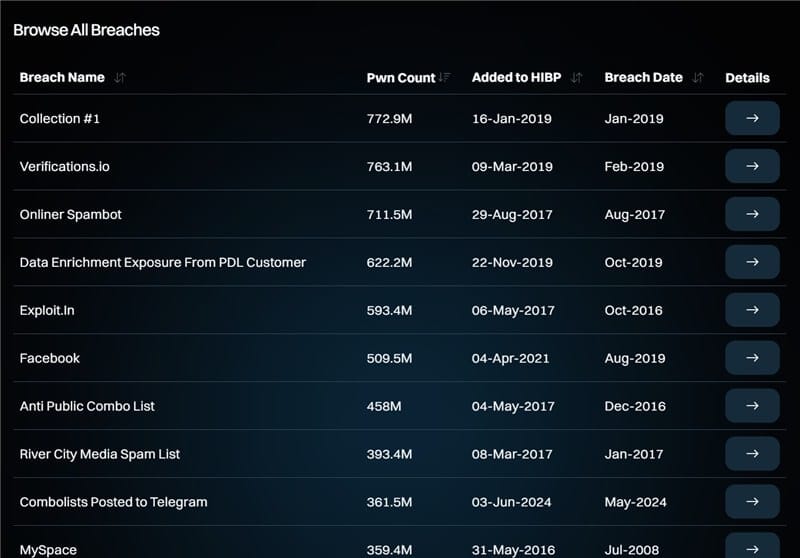Select the Exploit.In breach name
The image size is (800, 558).
tap(47, 311)
